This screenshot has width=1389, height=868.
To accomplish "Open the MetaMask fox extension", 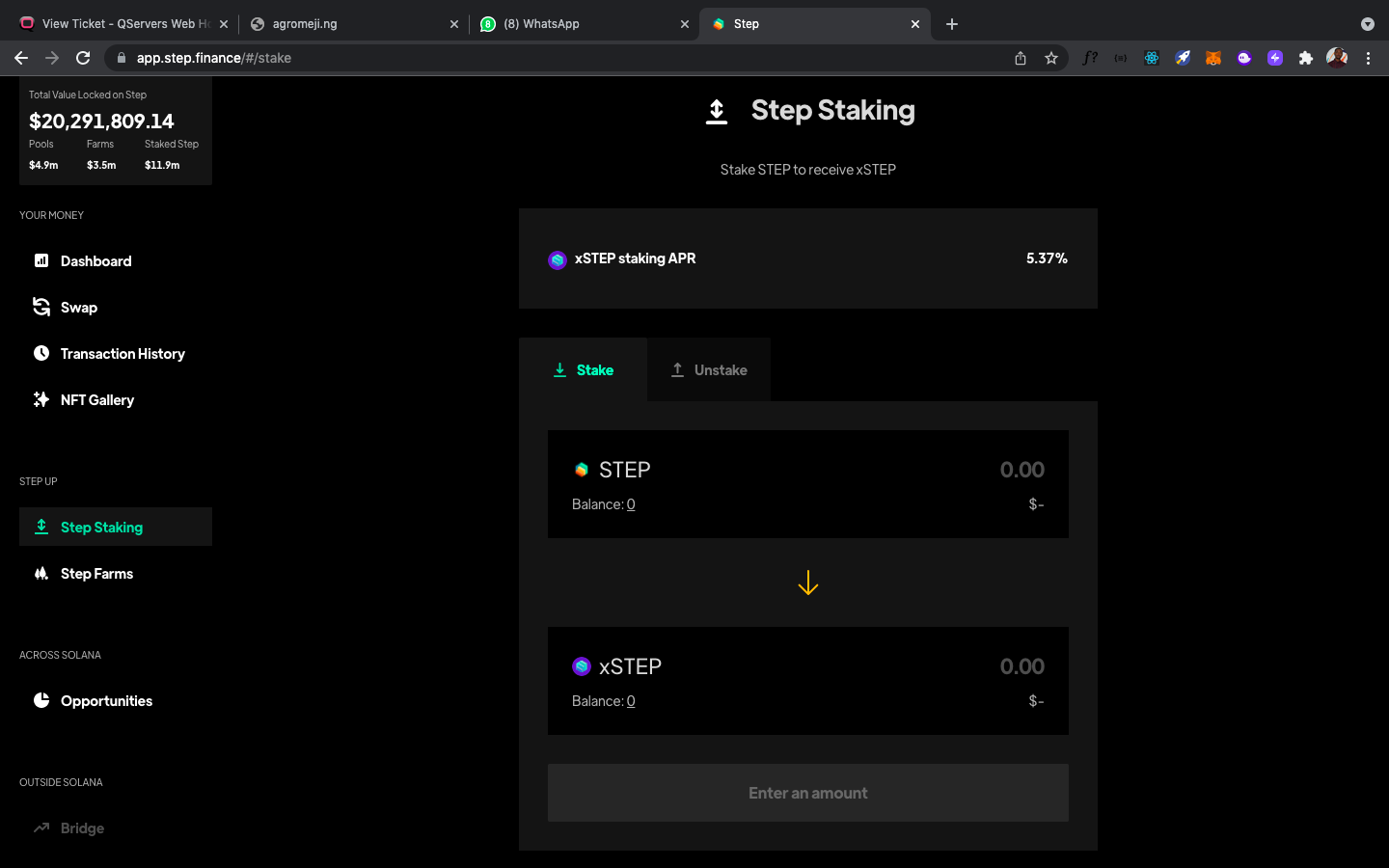I will 1213,58.
